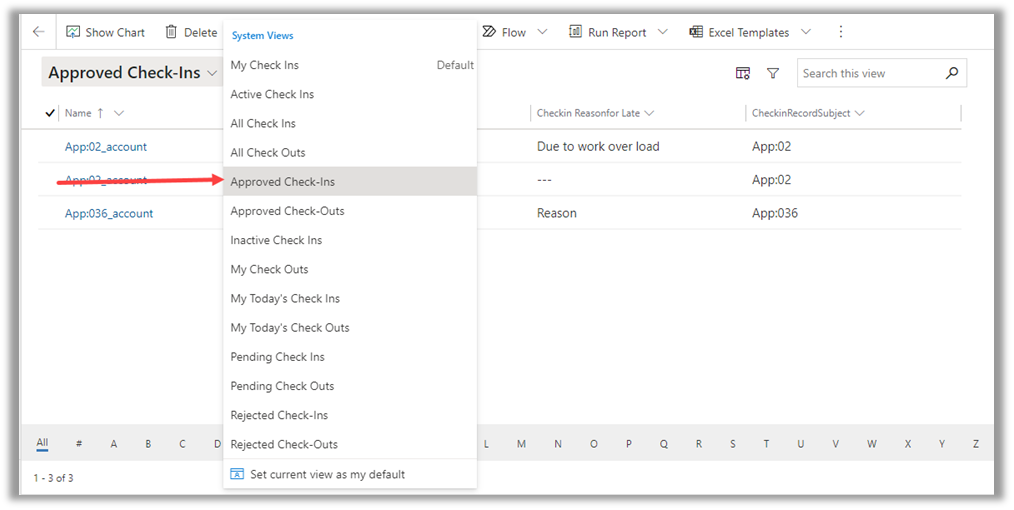Choose Rejected Check-Outs from the list
The width and height of the screenshot is (1014, 510).
coord(284,444)
